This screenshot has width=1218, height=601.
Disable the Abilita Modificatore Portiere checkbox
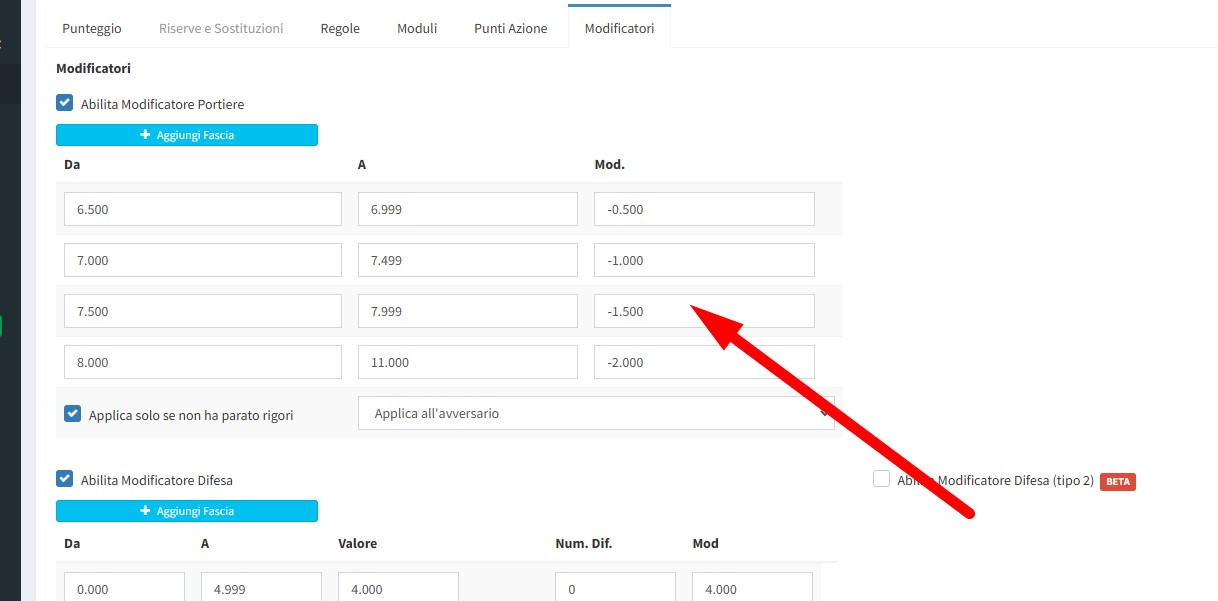65,103
